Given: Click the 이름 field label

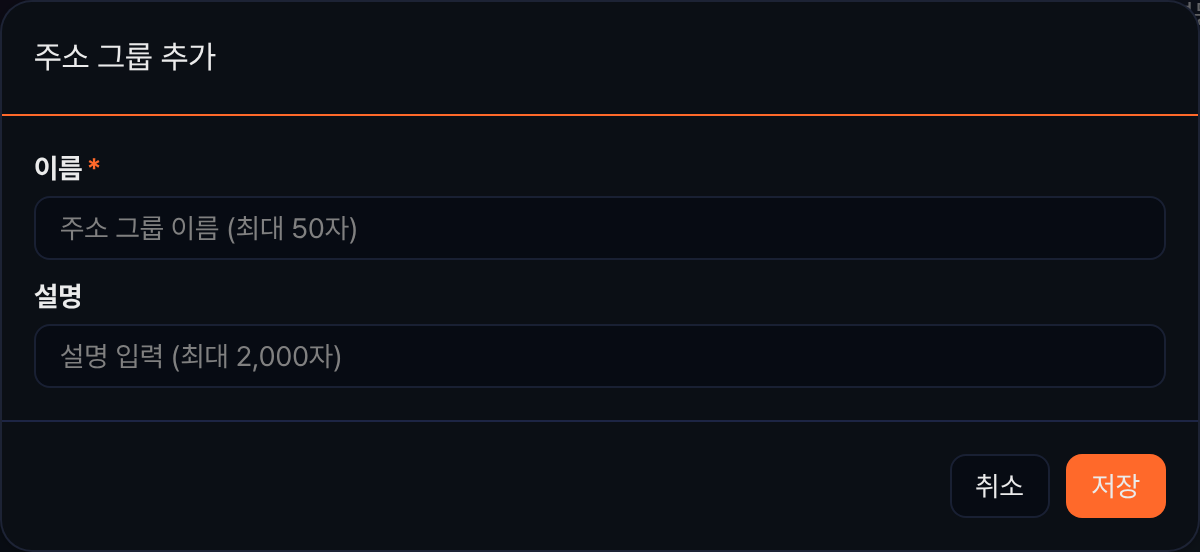Looking at the screenshot, I should click(58, 168).
